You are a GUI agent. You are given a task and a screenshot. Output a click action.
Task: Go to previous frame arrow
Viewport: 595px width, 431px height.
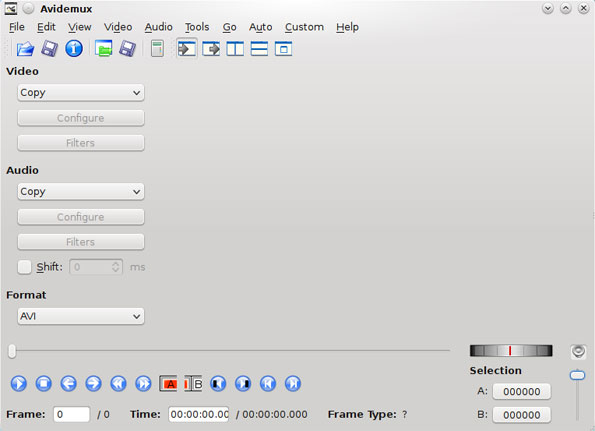click(69, 384)
